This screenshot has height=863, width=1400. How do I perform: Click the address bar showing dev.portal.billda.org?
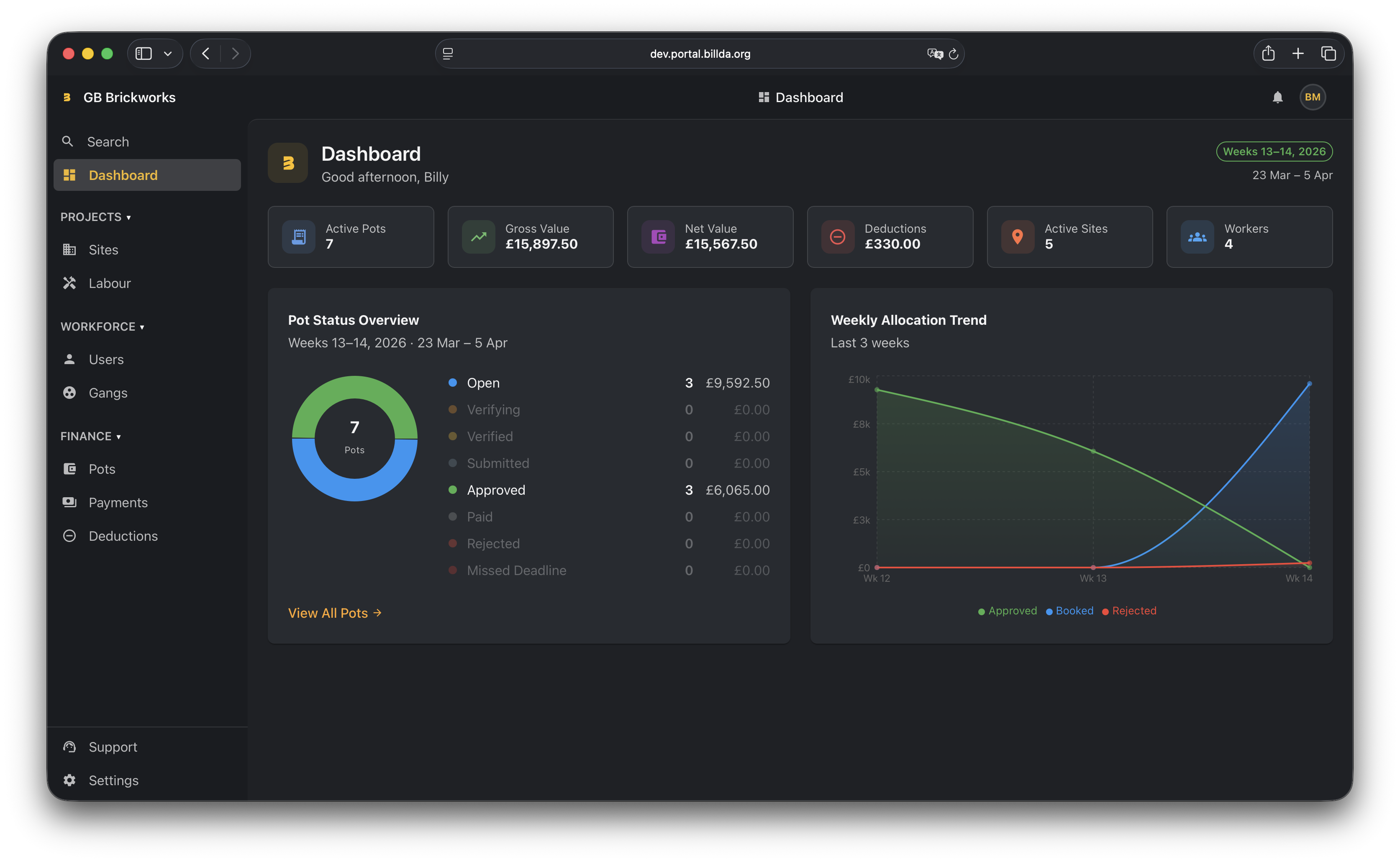coord(700,54)
